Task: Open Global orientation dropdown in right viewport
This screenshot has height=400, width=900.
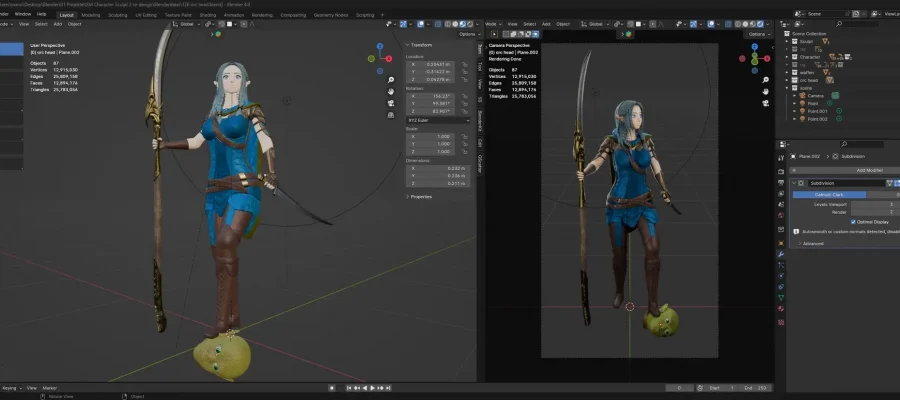Action: tap(593, 24)
